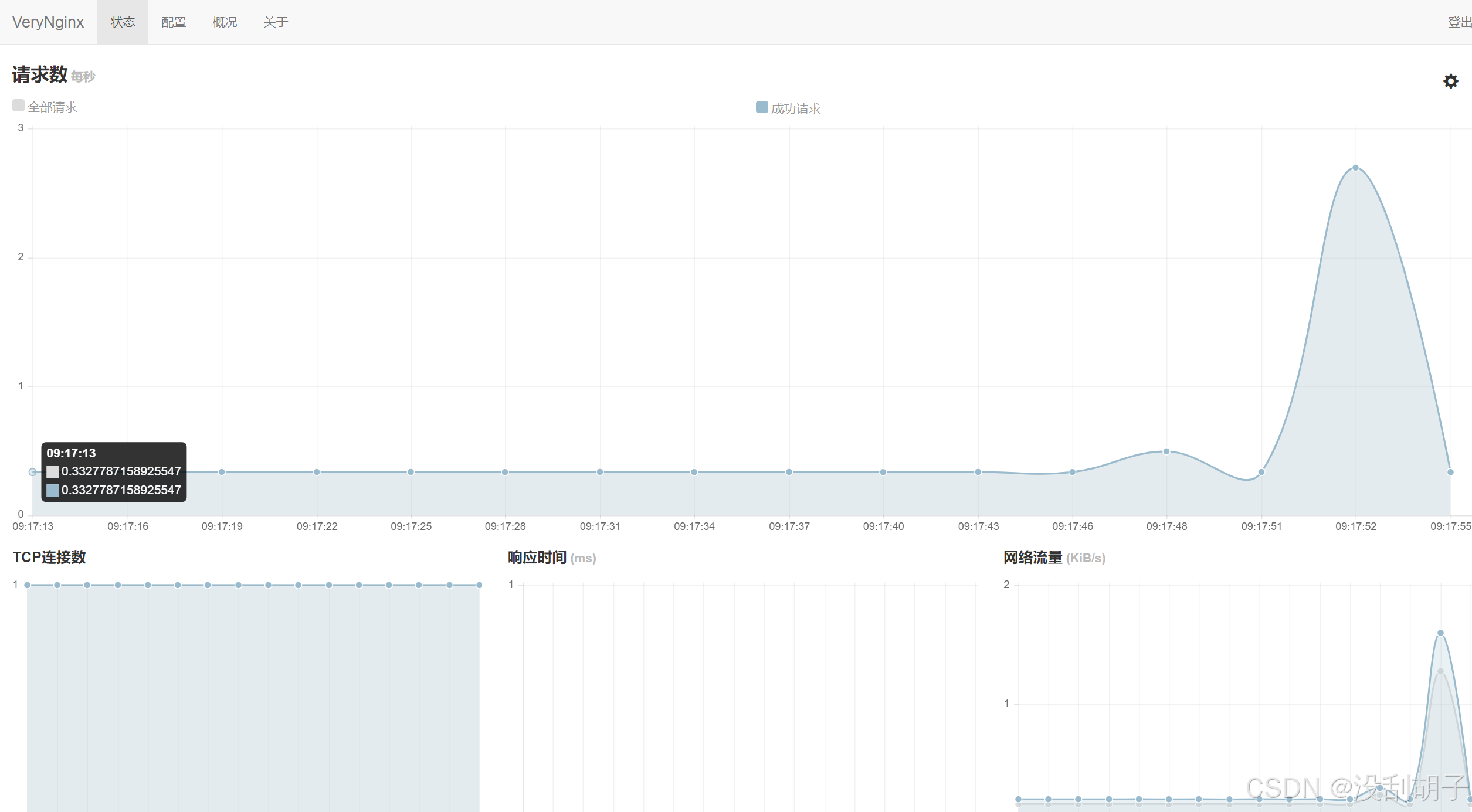Click the request data point at 09:17:31

click(x=600, y=472)
